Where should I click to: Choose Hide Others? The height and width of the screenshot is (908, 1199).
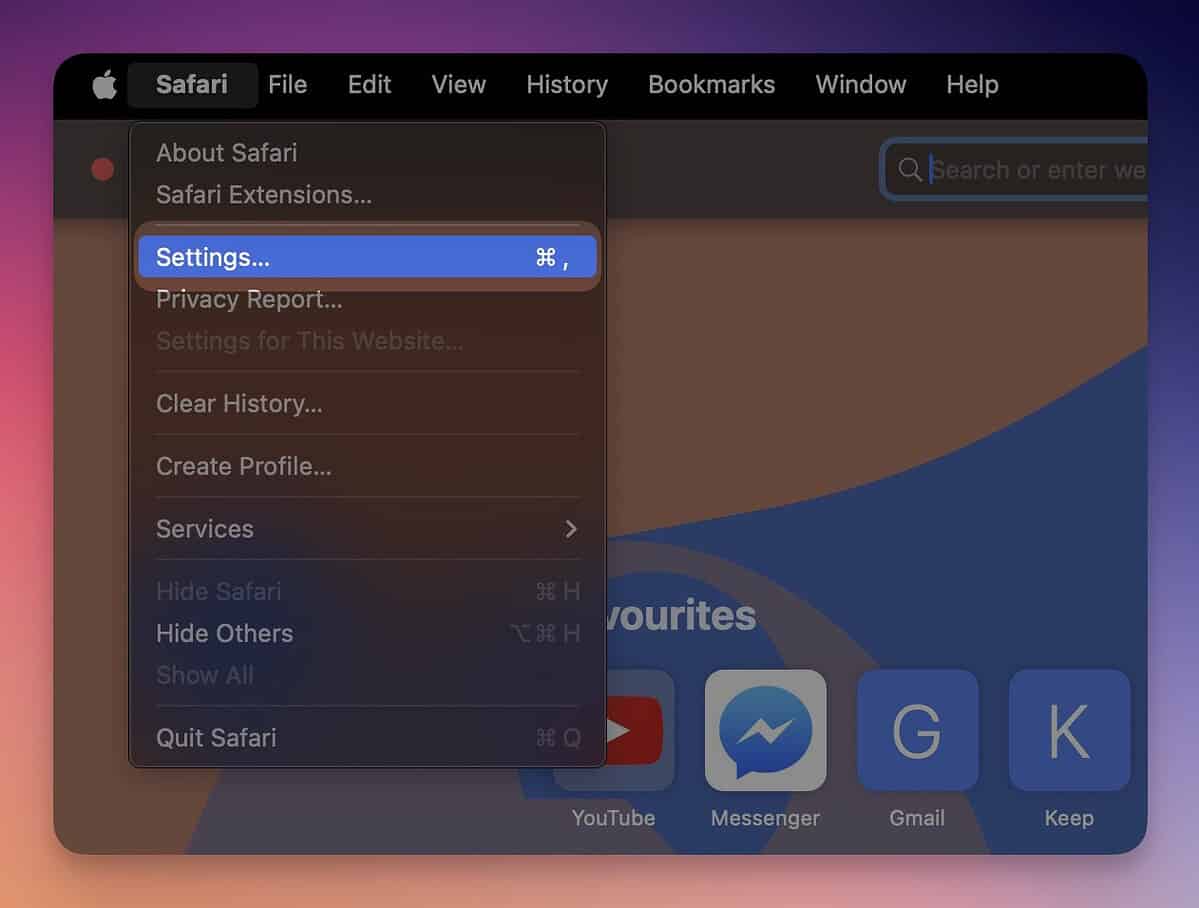pyautogui.click(x=224, y=633)
